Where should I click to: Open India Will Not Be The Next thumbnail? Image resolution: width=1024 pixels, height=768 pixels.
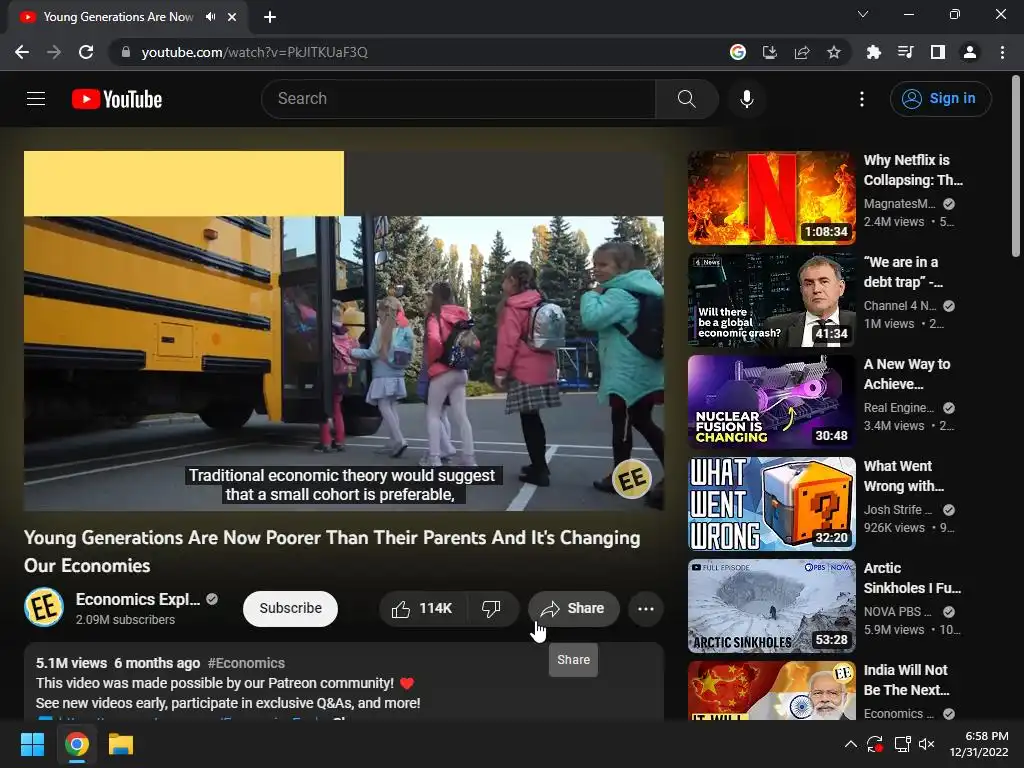point(771,690)
